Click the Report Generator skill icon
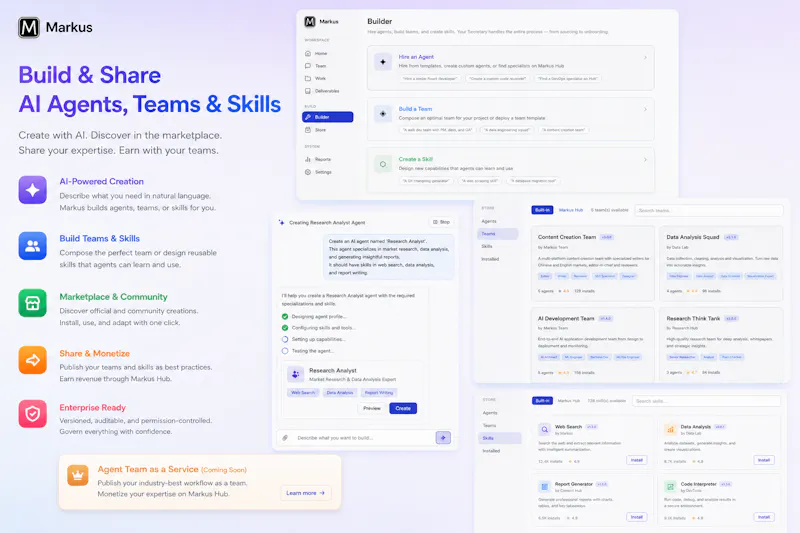 (544, 487)
